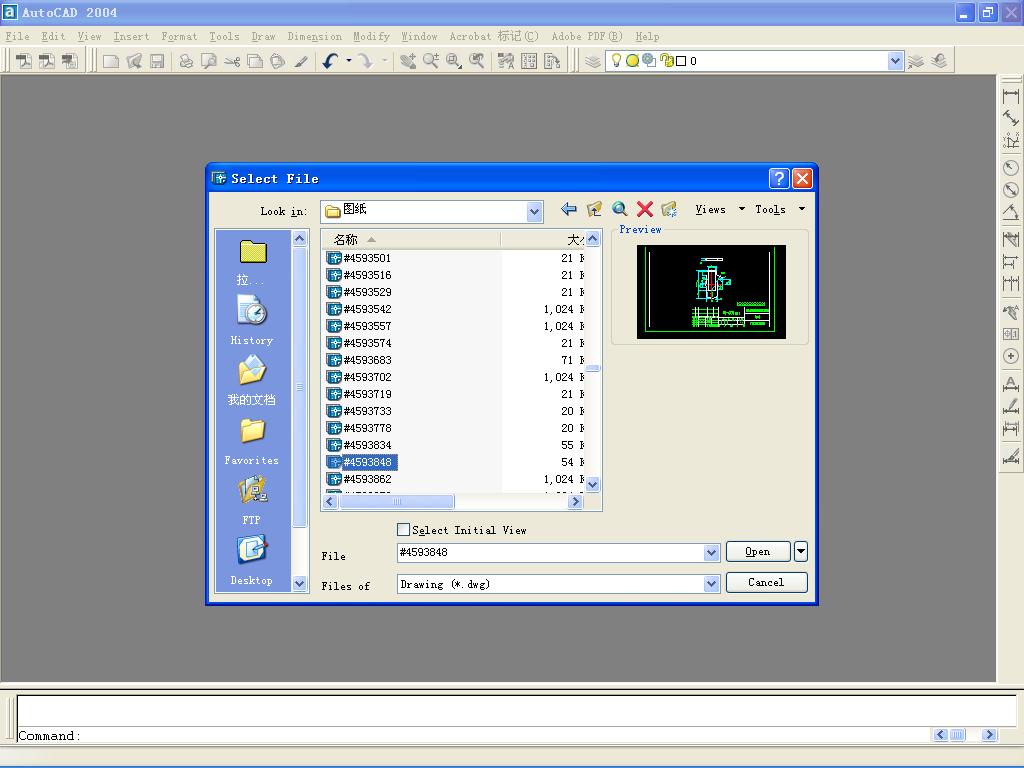
Task: Click the Plot printer toolbar icon
Action: click(186, 61)
